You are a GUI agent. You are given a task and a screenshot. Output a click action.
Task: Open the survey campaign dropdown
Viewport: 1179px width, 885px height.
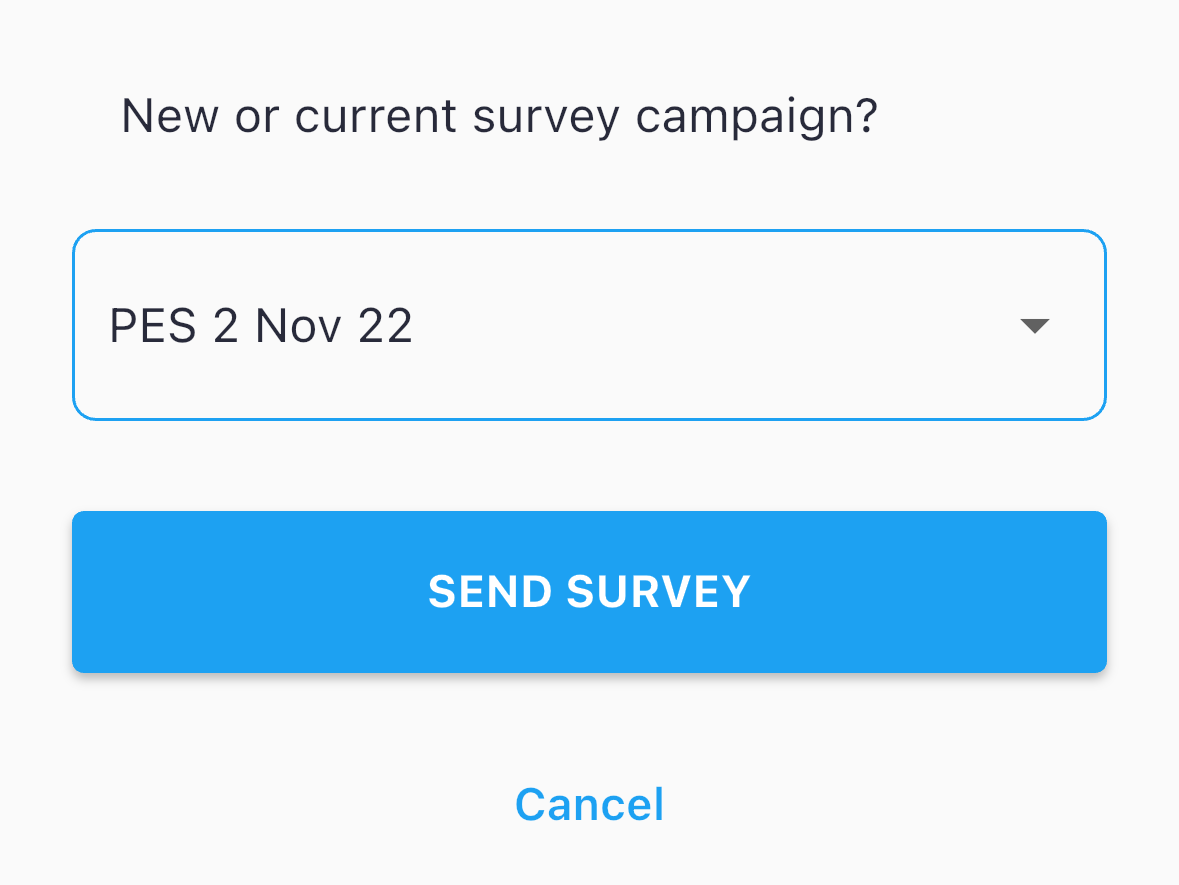click(588, 326)
